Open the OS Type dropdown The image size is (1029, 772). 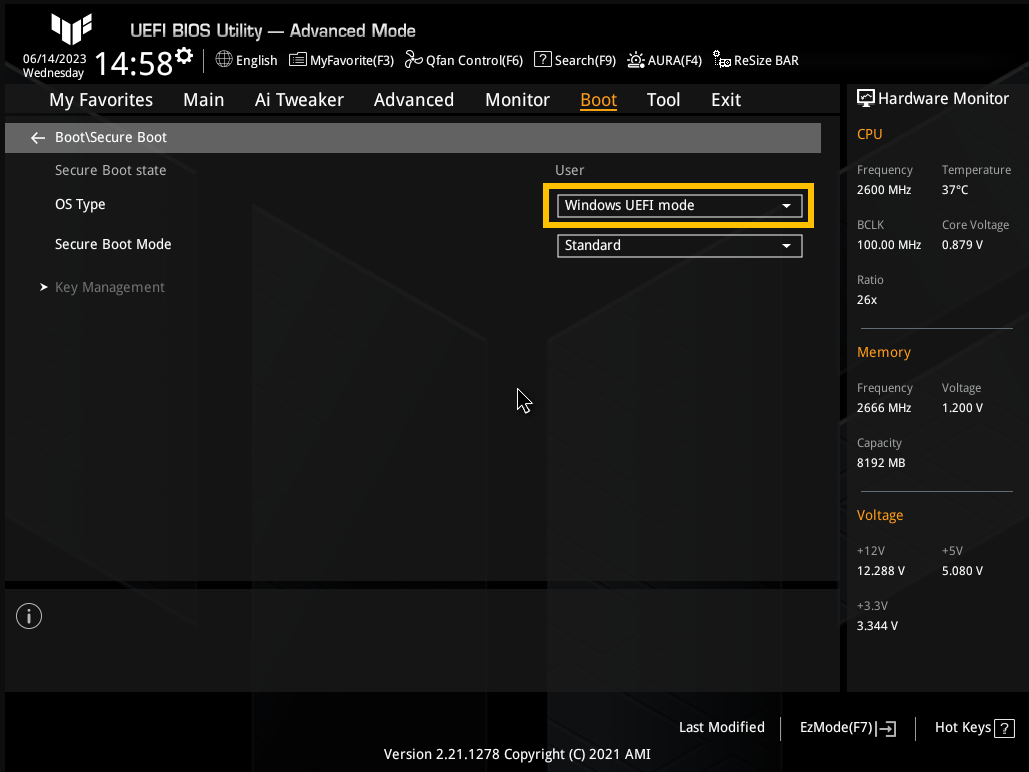679,205
